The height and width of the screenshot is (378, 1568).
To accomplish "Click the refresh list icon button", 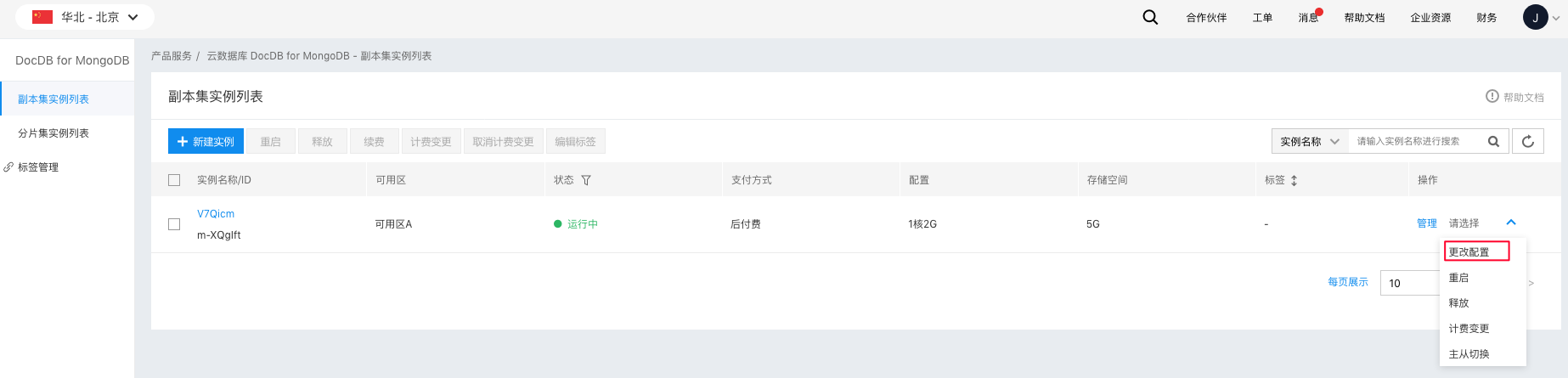I will [1527, 141].
